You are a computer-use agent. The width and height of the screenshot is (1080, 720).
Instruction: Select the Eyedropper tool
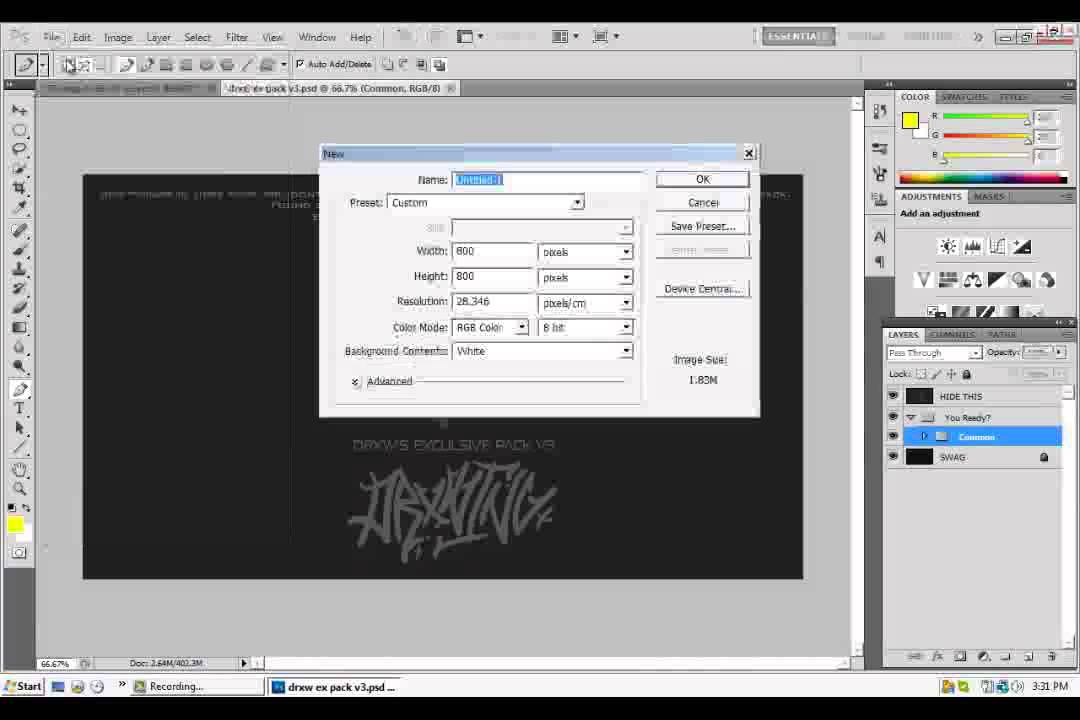tap(19, 207)
